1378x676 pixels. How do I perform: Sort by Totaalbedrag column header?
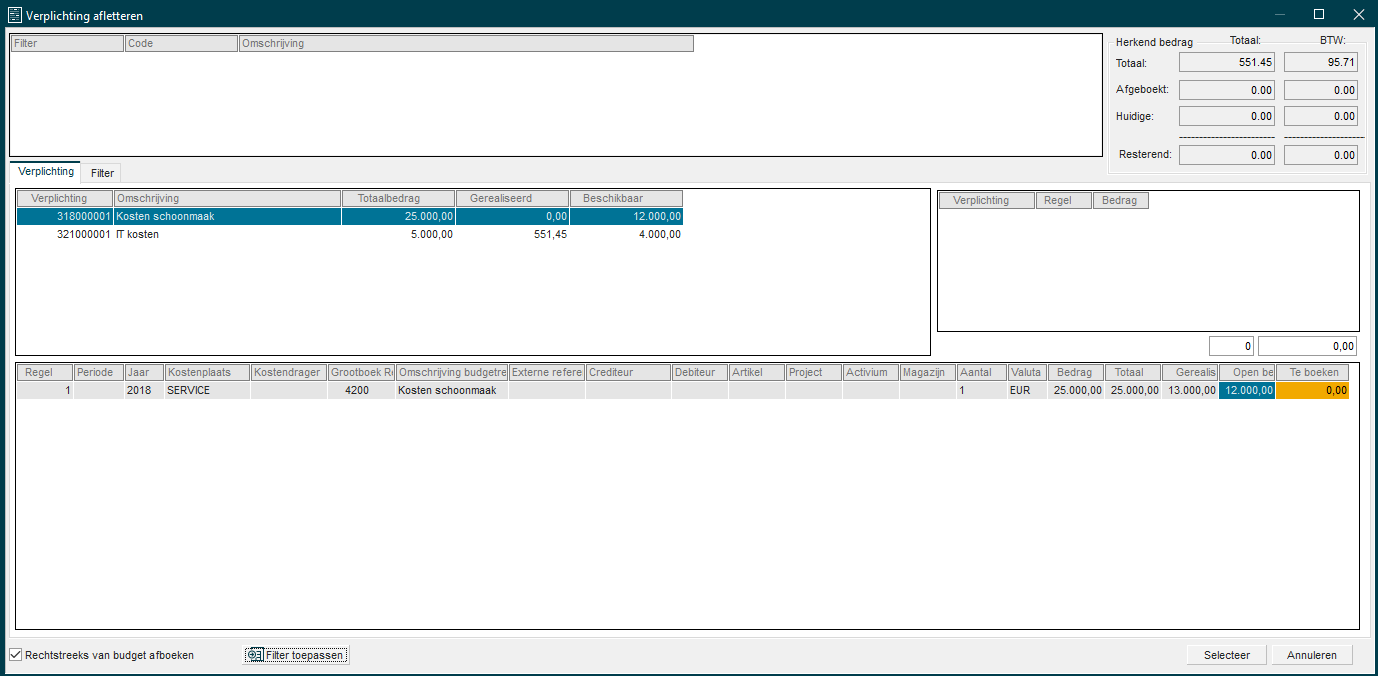point(397,199)
